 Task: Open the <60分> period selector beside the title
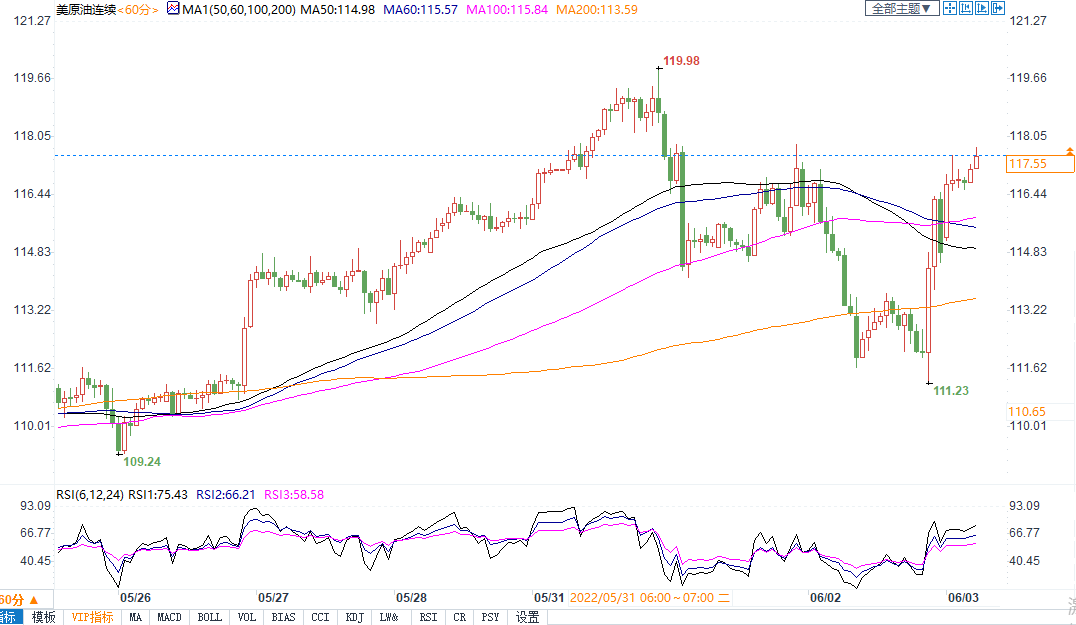[x=137, y=9]
